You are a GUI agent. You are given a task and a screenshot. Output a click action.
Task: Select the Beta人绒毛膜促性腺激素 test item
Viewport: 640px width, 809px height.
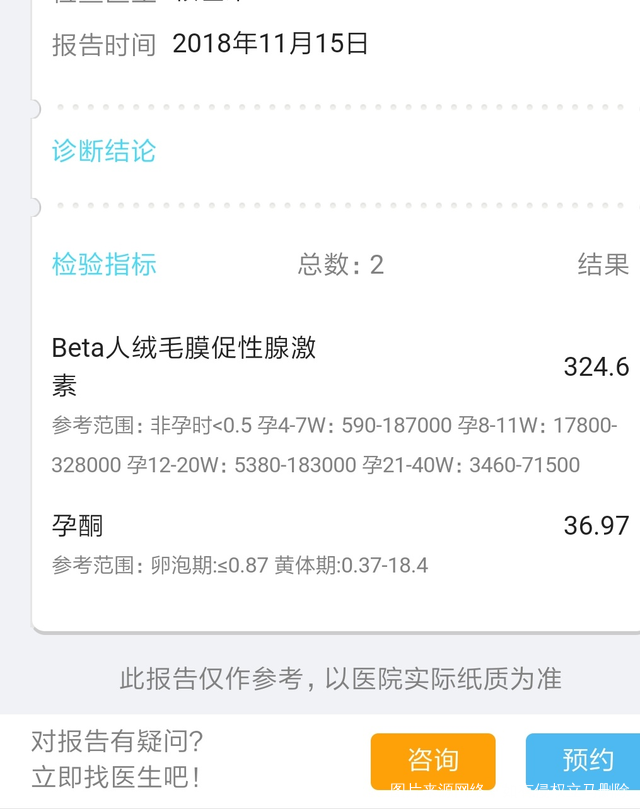tap(184, 365)
